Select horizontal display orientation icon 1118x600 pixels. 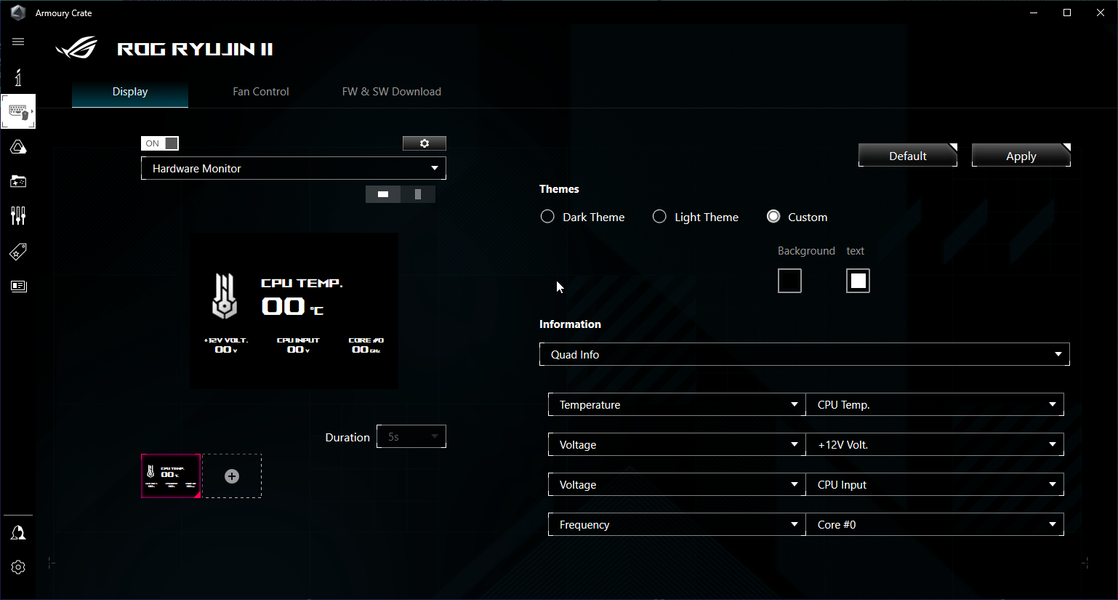[x=383, y=194]
